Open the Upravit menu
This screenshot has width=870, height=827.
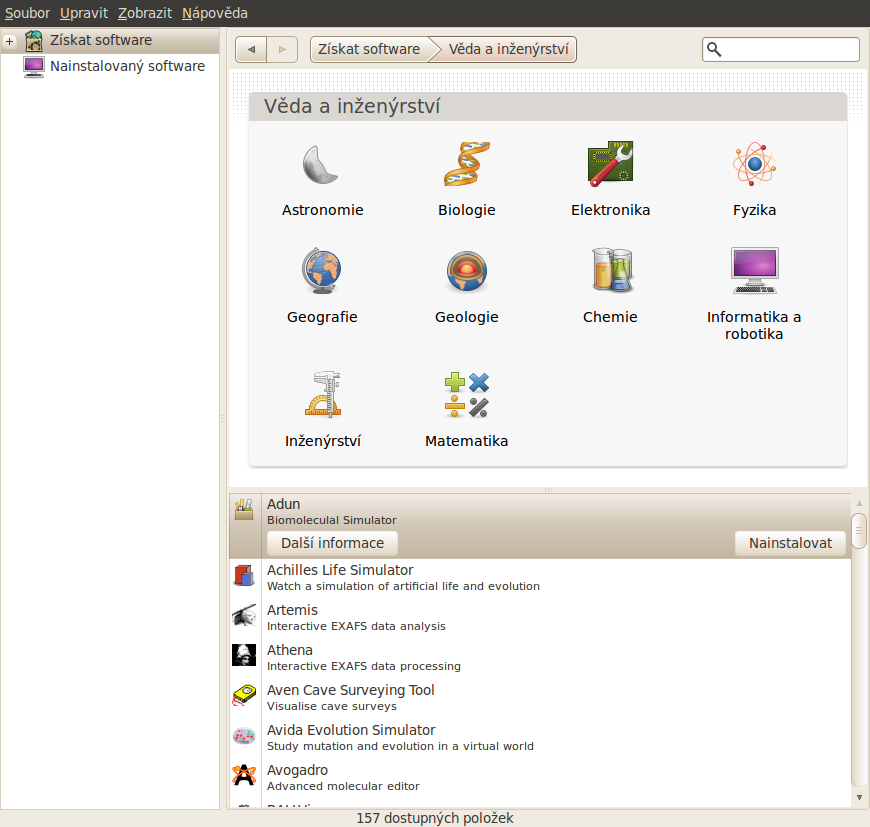[84, 13]
